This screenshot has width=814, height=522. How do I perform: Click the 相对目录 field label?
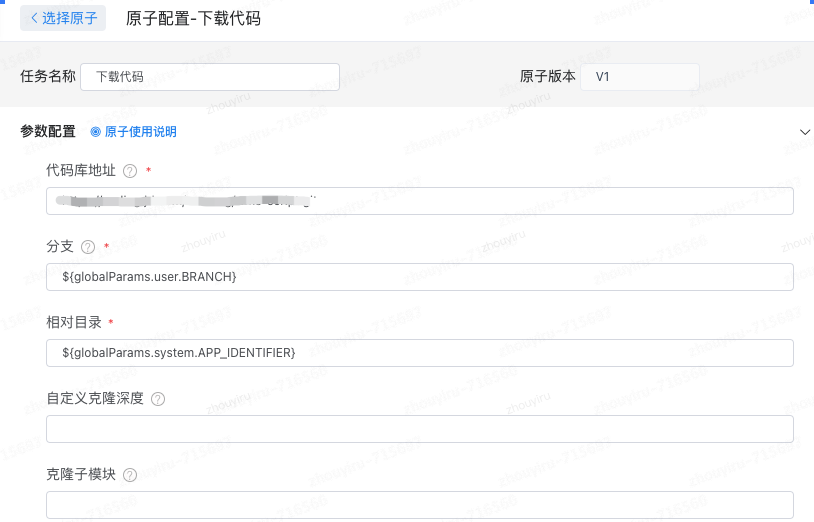tap(74, 323)
